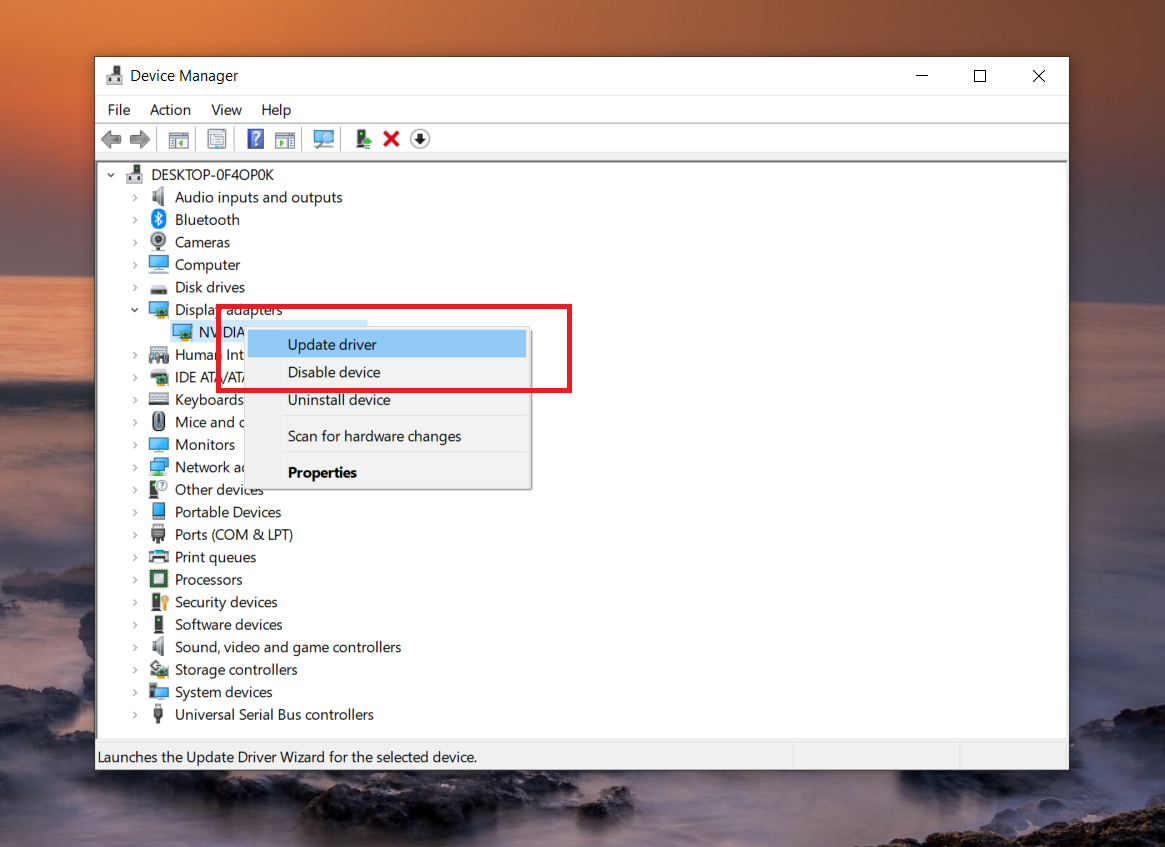Screen dimensions: 1165x847
Task: Open Properties from the context menu
Action: [322, 472]
